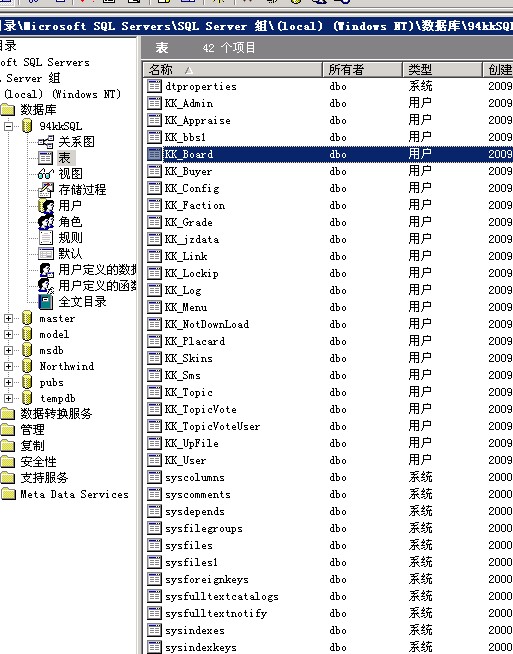Select the KK_Log table row
513x654 pixels.
click(328, 290)
